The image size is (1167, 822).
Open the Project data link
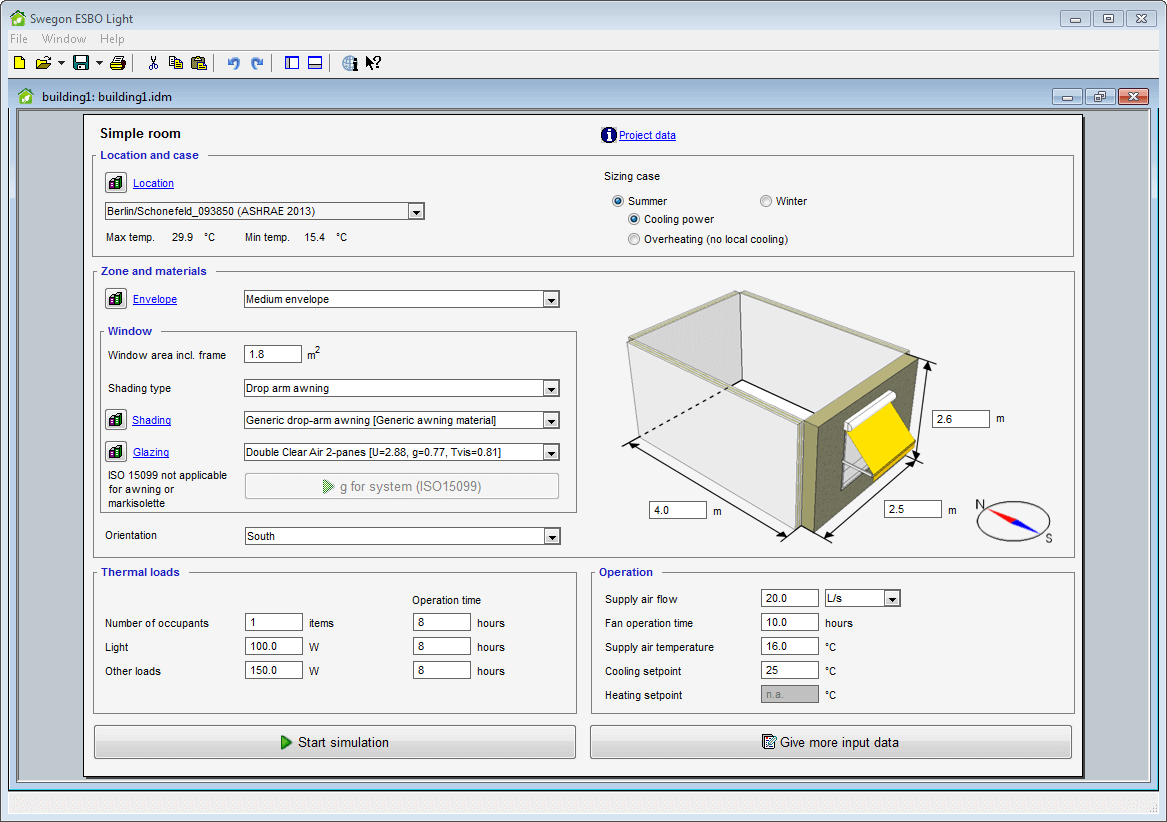[x=647, y=136]
